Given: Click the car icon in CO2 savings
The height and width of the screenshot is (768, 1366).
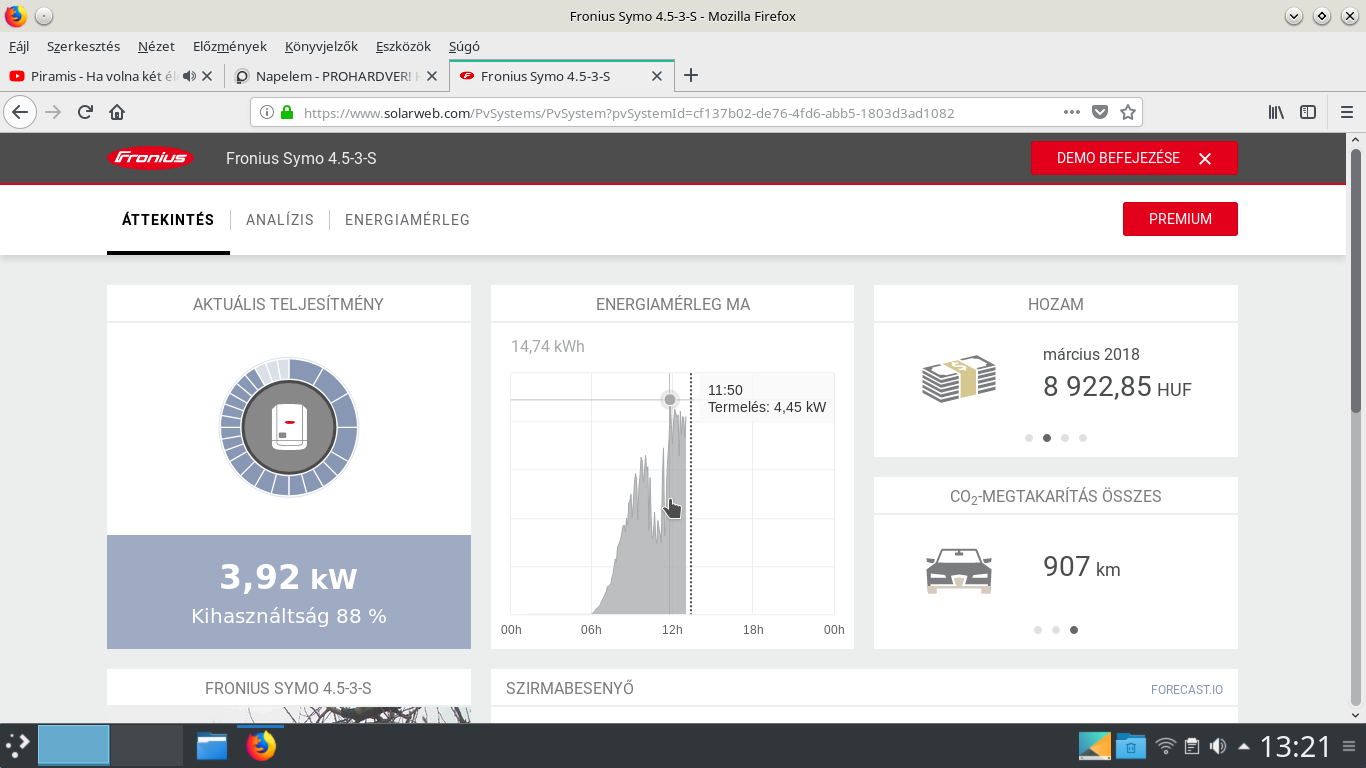Looking at the screenshot, I should (x=959, y=570).
